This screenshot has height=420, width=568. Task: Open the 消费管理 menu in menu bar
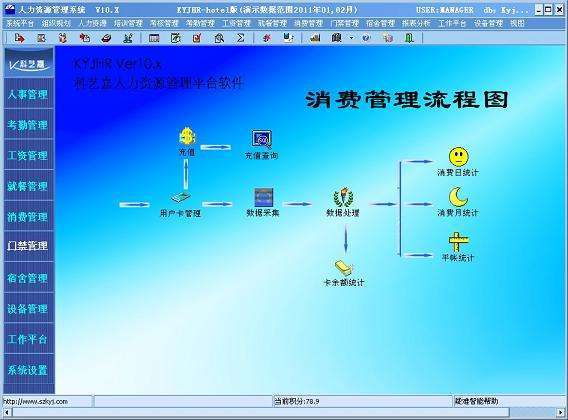(x=308, y=23)
